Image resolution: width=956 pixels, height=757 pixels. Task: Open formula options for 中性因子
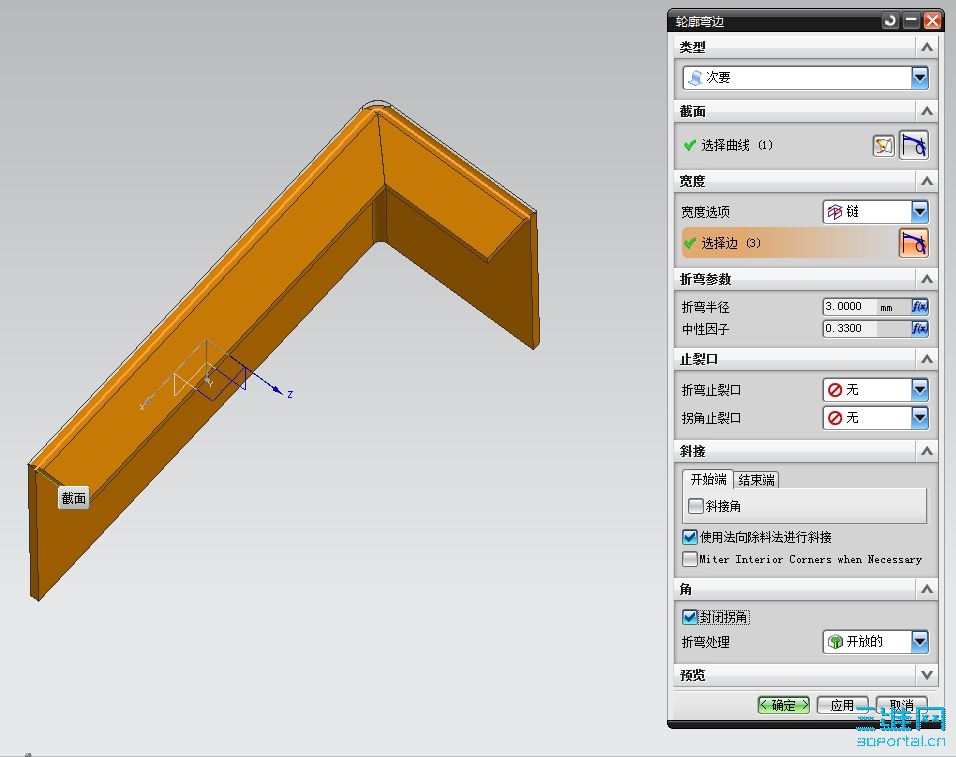click(919, 329)
